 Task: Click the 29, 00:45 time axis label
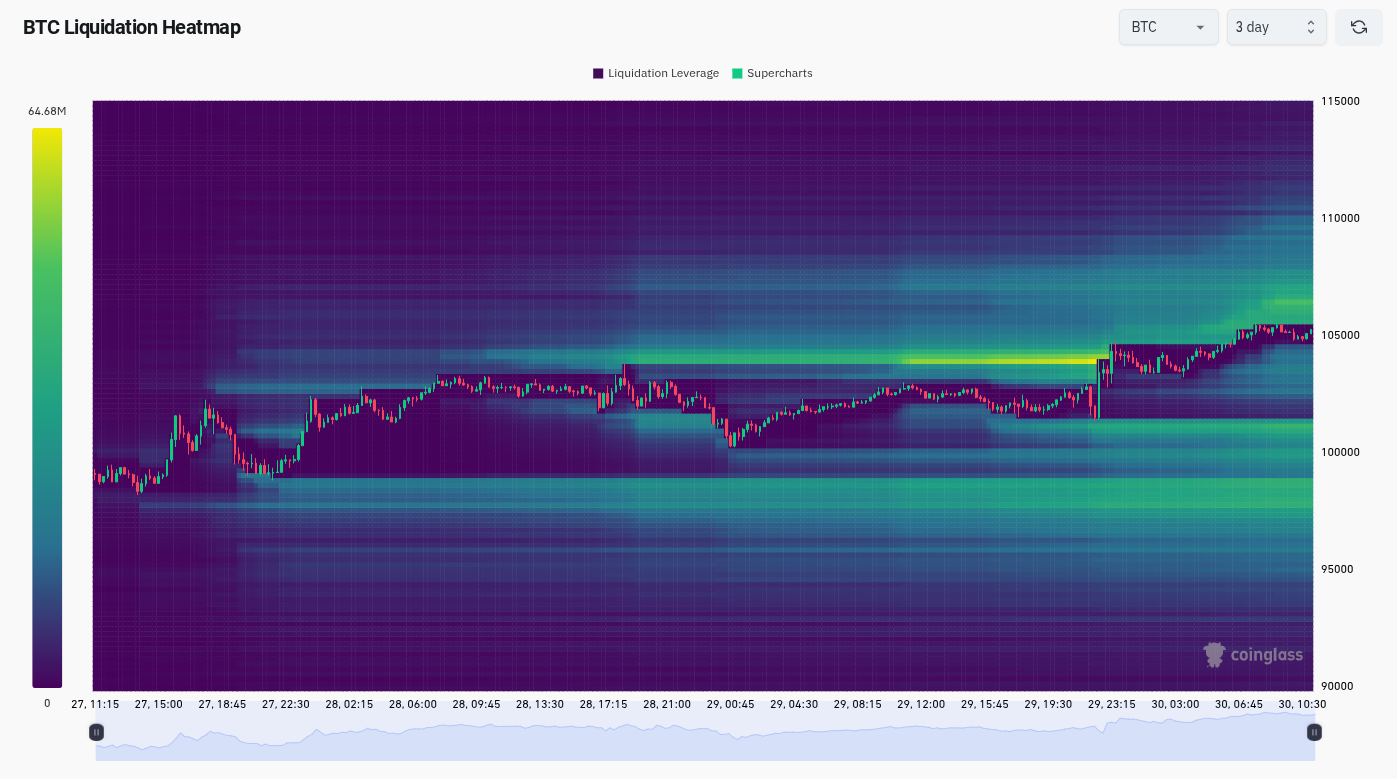coord(730,704)
